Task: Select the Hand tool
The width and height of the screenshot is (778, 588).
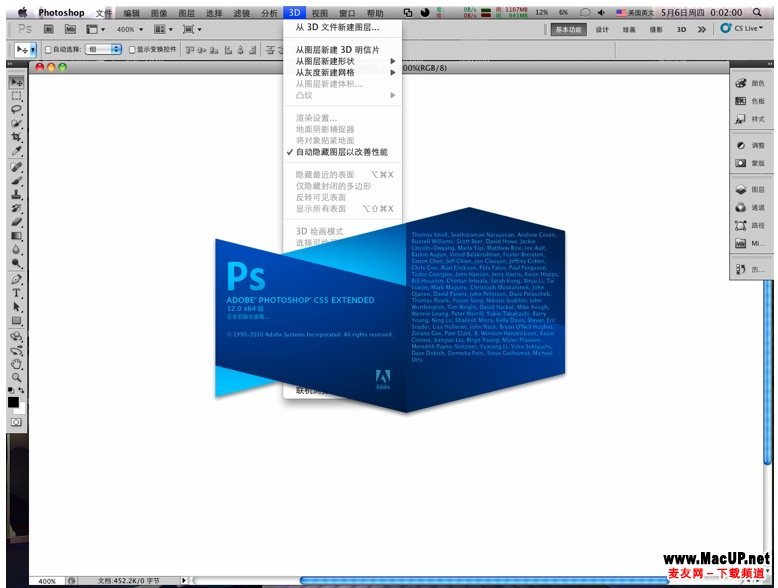Action: [x=16, y=364]
